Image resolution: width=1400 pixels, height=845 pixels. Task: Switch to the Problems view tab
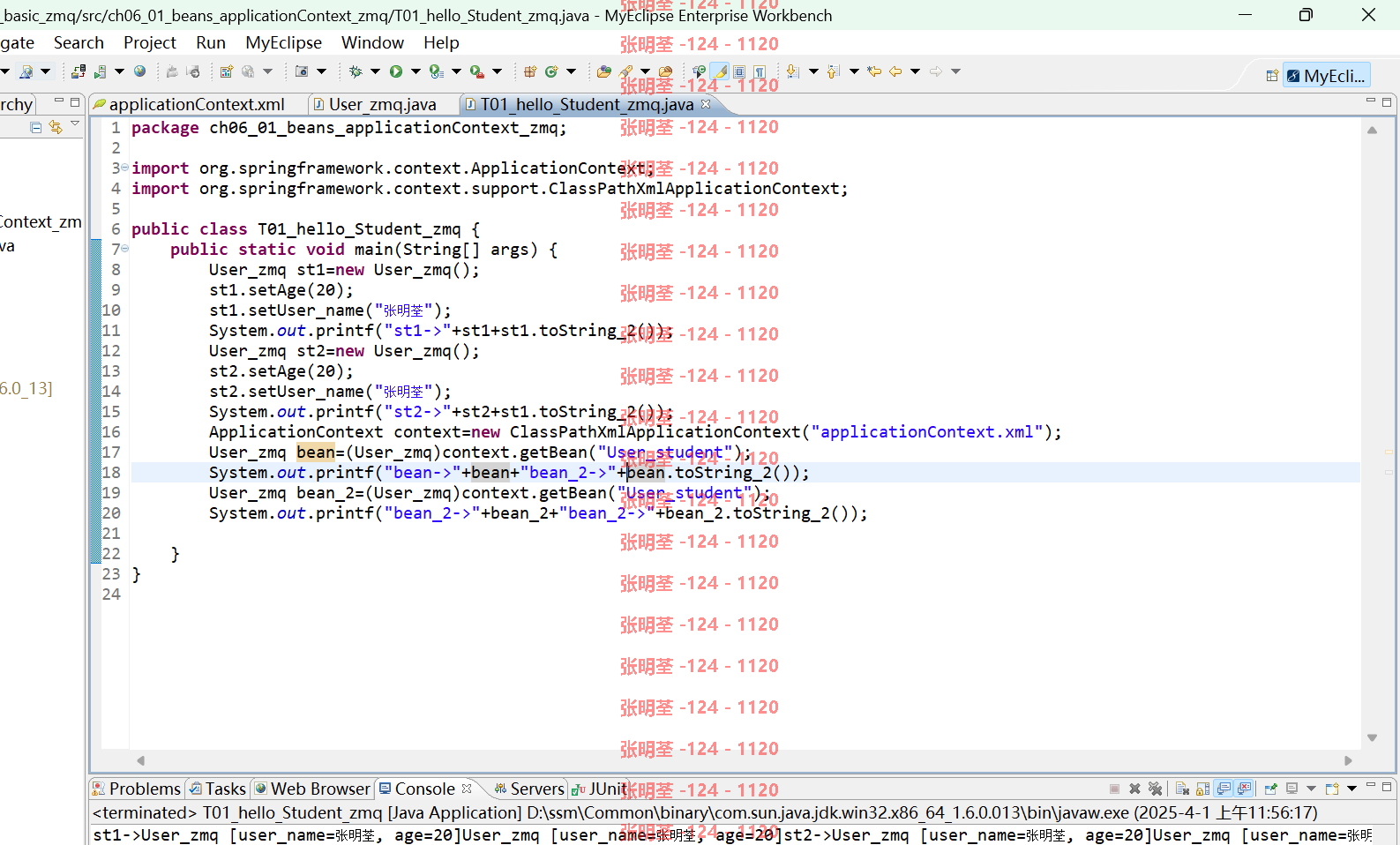(x=137, y=789)
